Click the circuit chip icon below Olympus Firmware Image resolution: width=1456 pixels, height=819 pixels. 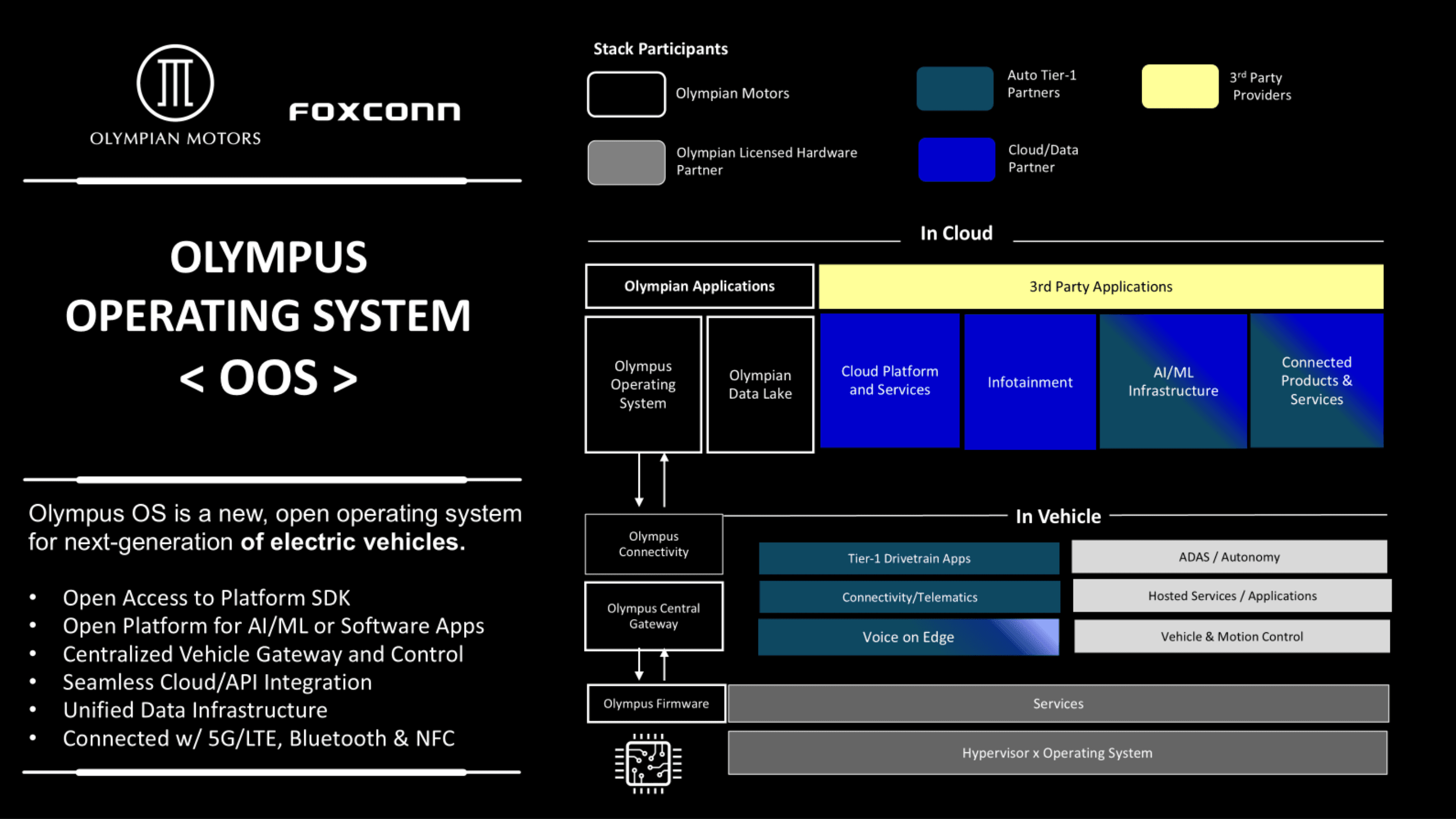coord(648,764)
